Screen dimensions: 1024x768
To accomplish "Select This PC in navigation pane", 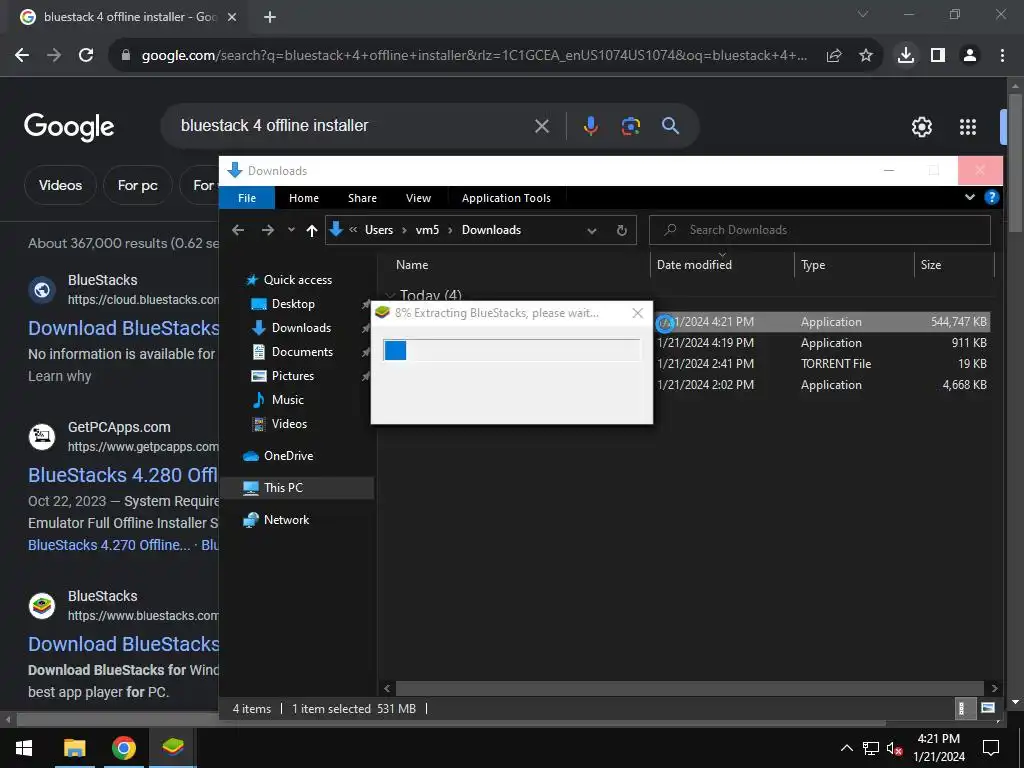I will (297, 488).
